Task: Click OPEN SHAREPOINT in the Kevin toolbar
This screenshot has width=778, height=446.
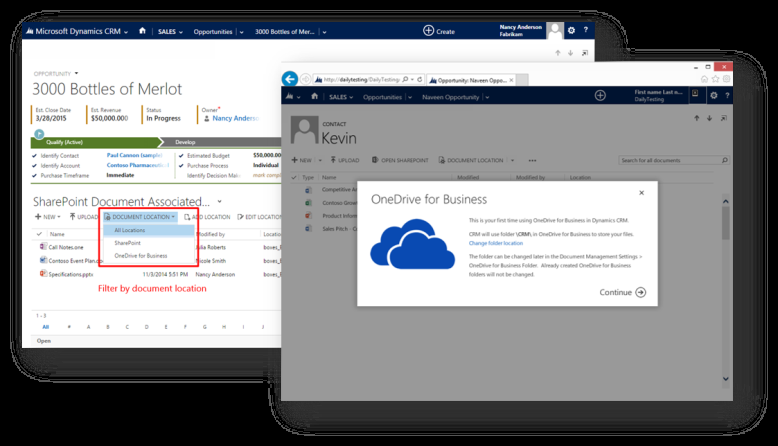Action: point(400,160)
